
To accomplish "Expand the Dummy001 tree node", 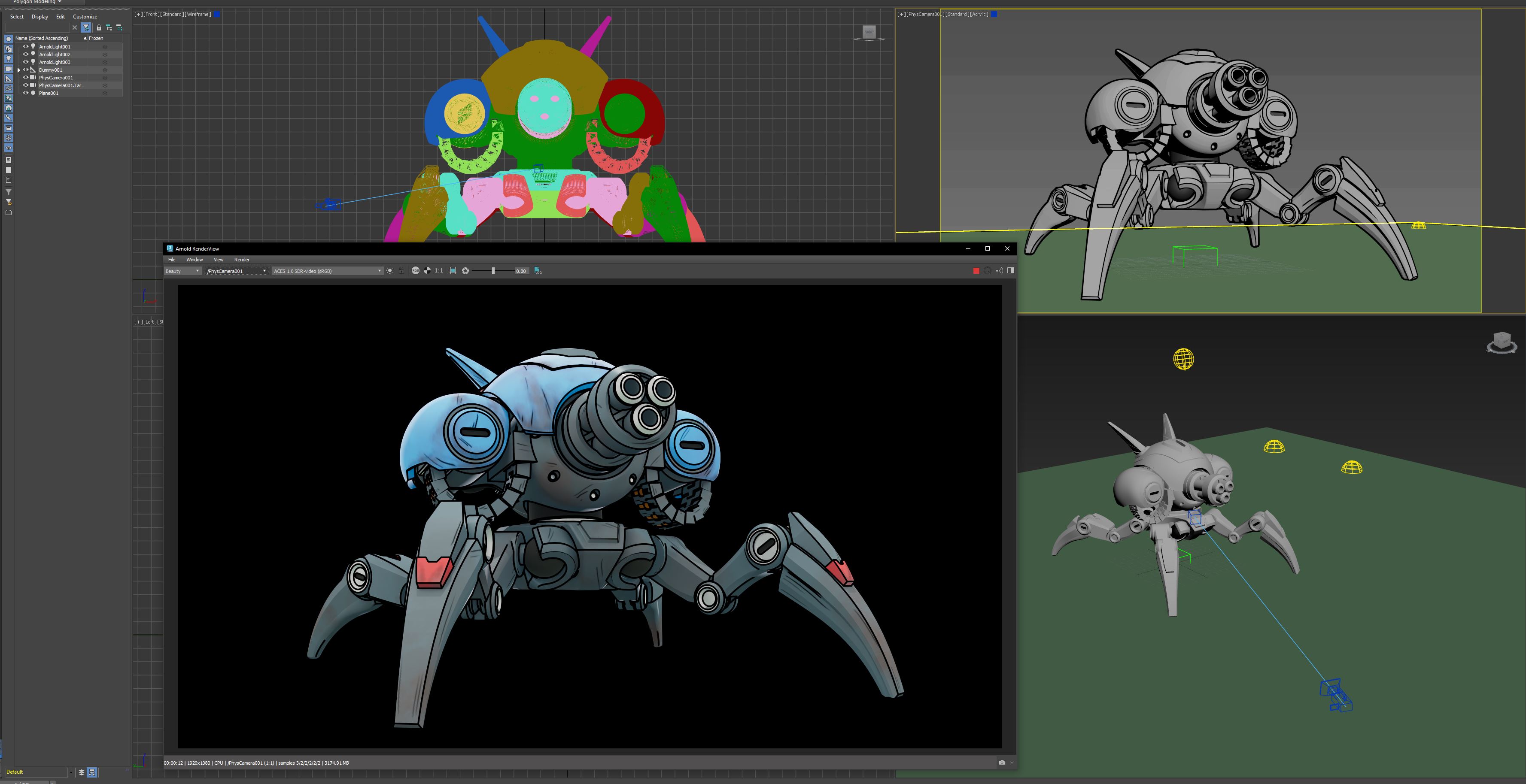I will [19, 70].
